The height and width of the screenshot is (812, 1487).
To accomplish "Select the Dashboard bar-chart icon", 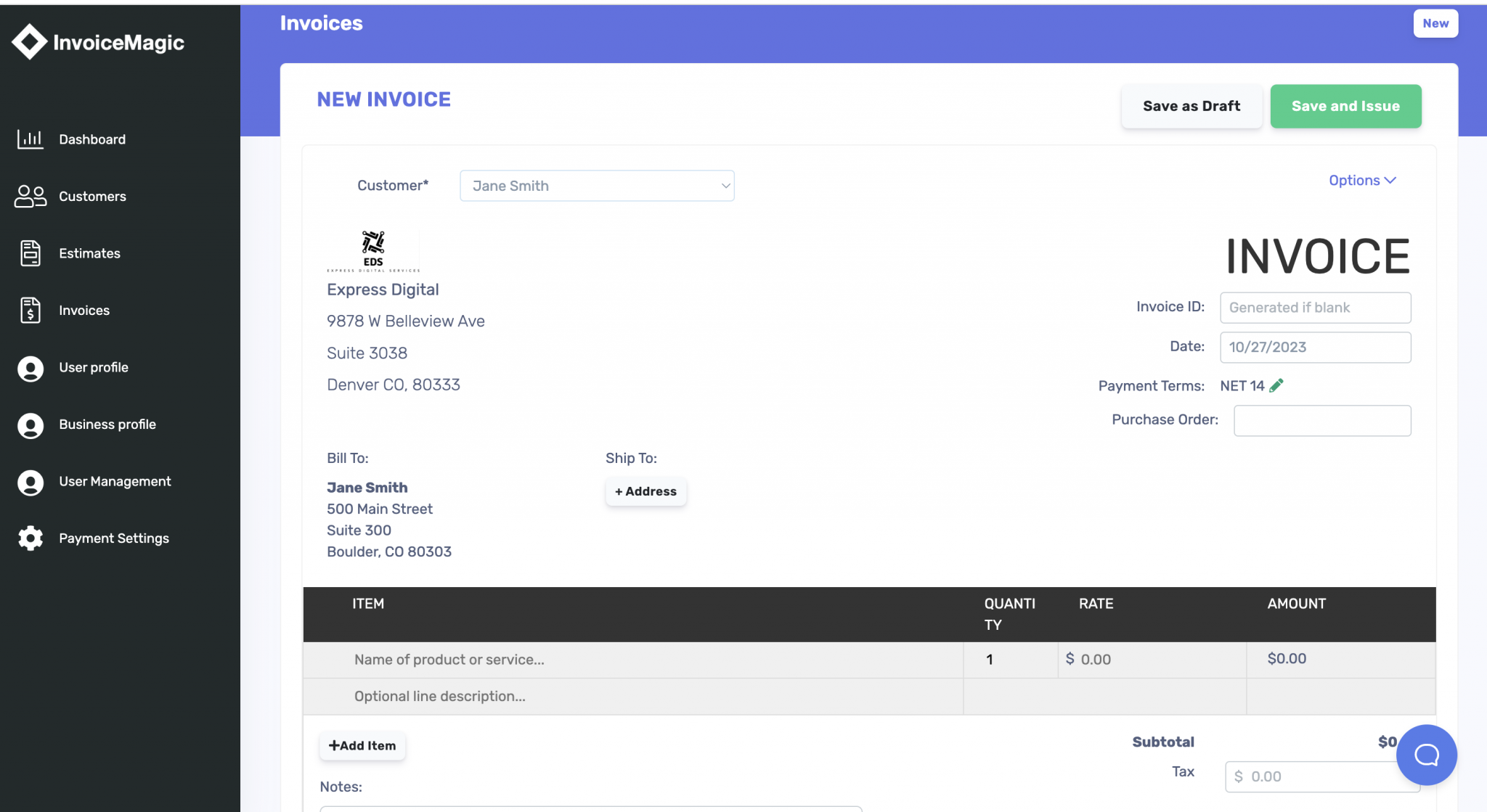I will pos(30,139).
